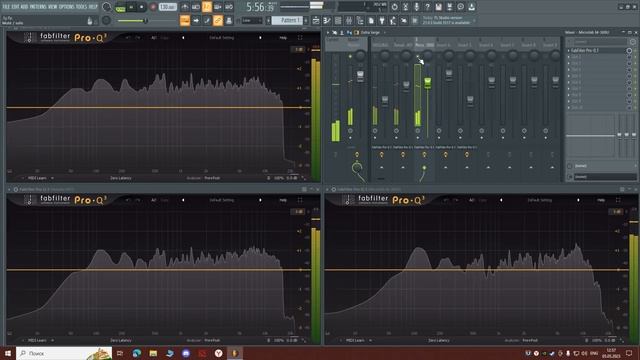640x360 pixels.
Task: Click the highlighted orange icon beside tempo
Action: 207,7
